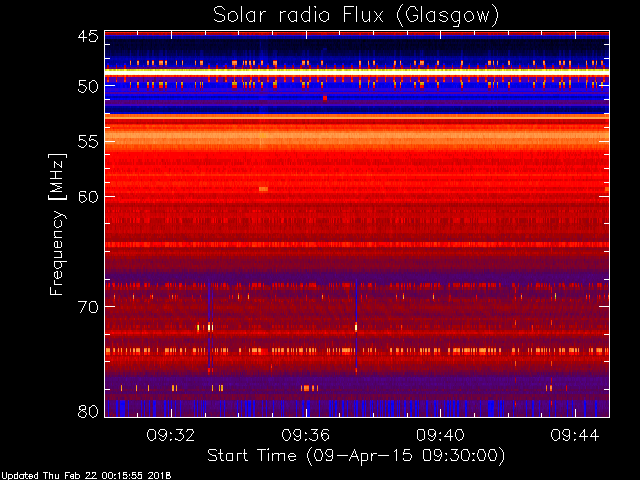The width and height of the screenshot is (640, 480).
Task: Click the vertical blue streak near 09:37
Action: (x=356, y=324)
